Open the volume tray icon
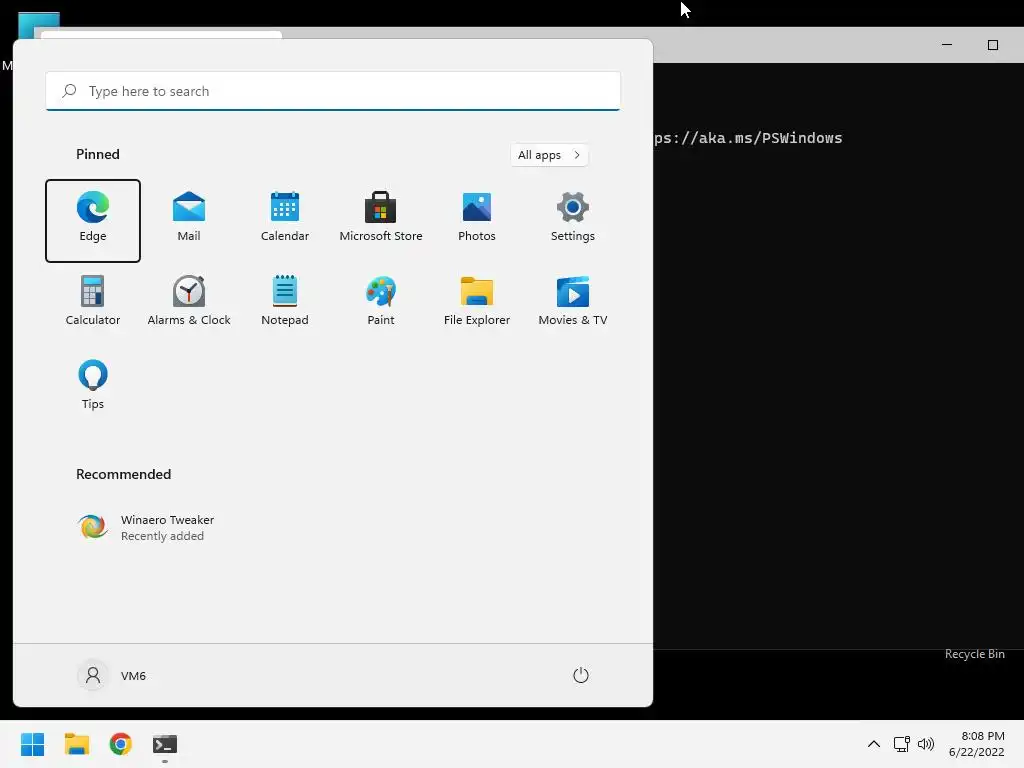1024x768 pixels. point(926,744)
